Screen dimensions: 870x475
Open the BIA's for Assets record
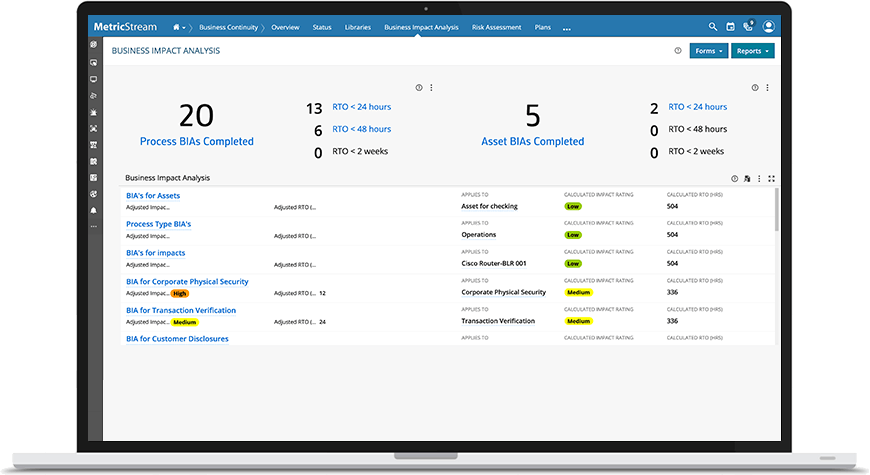click(153, 195)
